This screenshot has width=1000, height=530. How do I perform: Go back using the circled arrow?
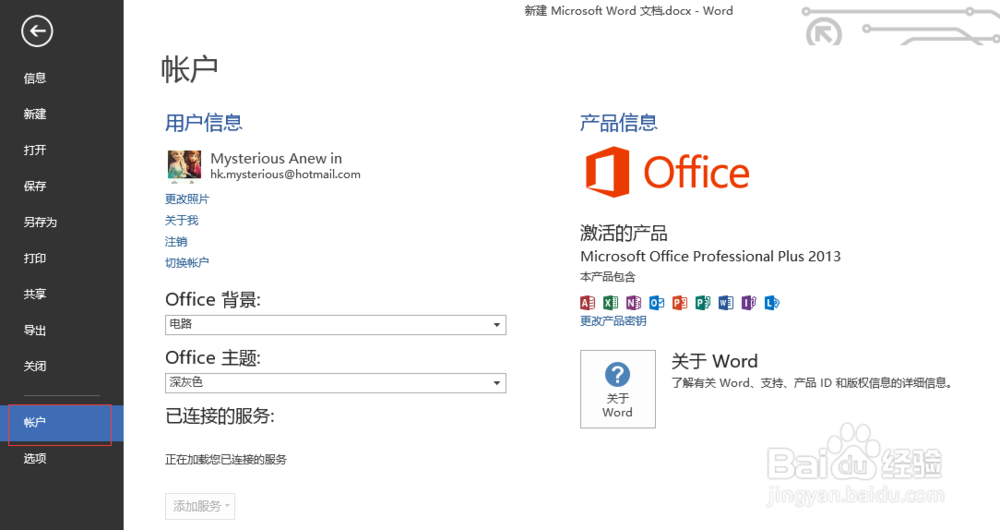click(x=37, y=31)
